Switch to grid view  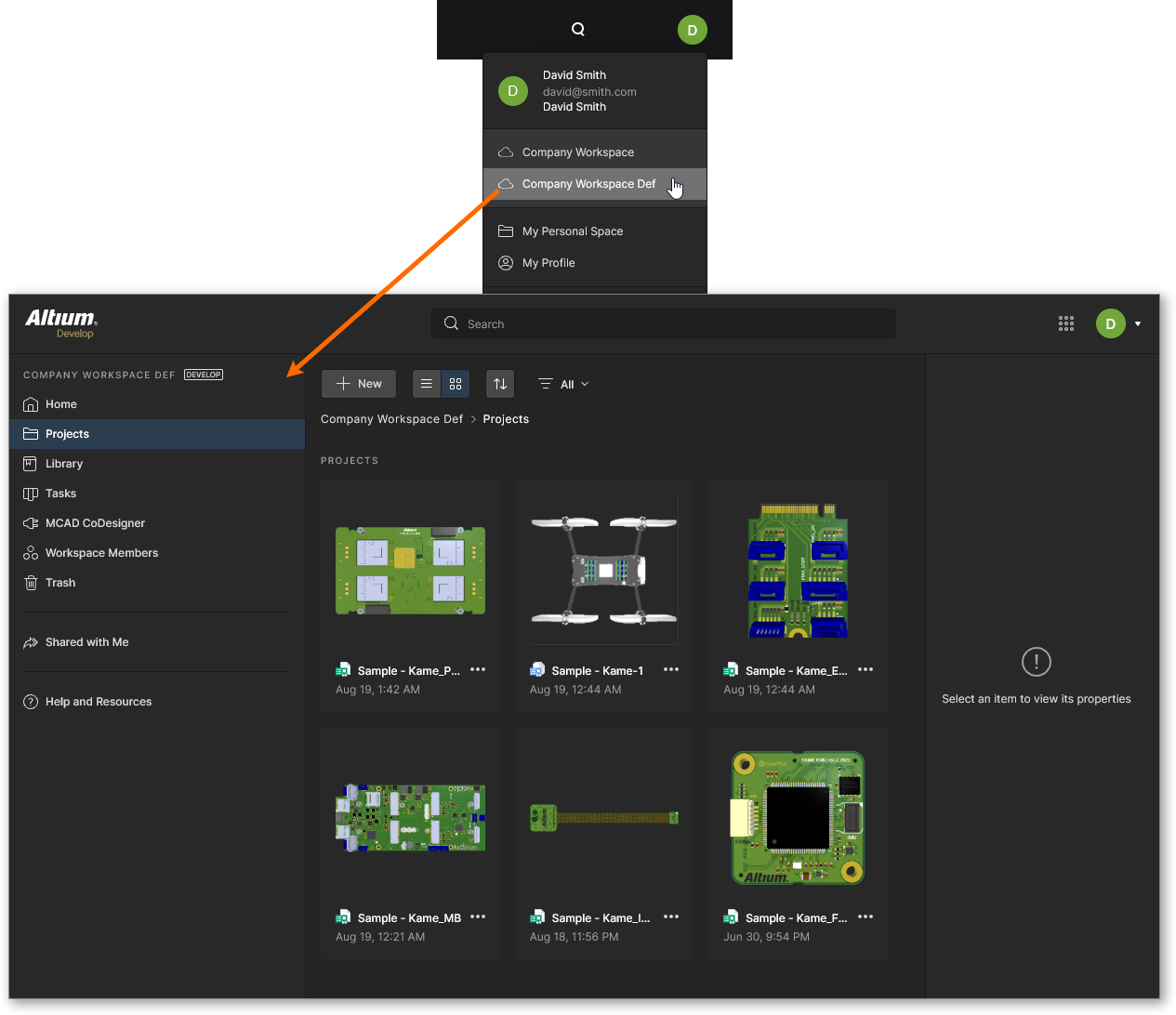pos(456,384)
